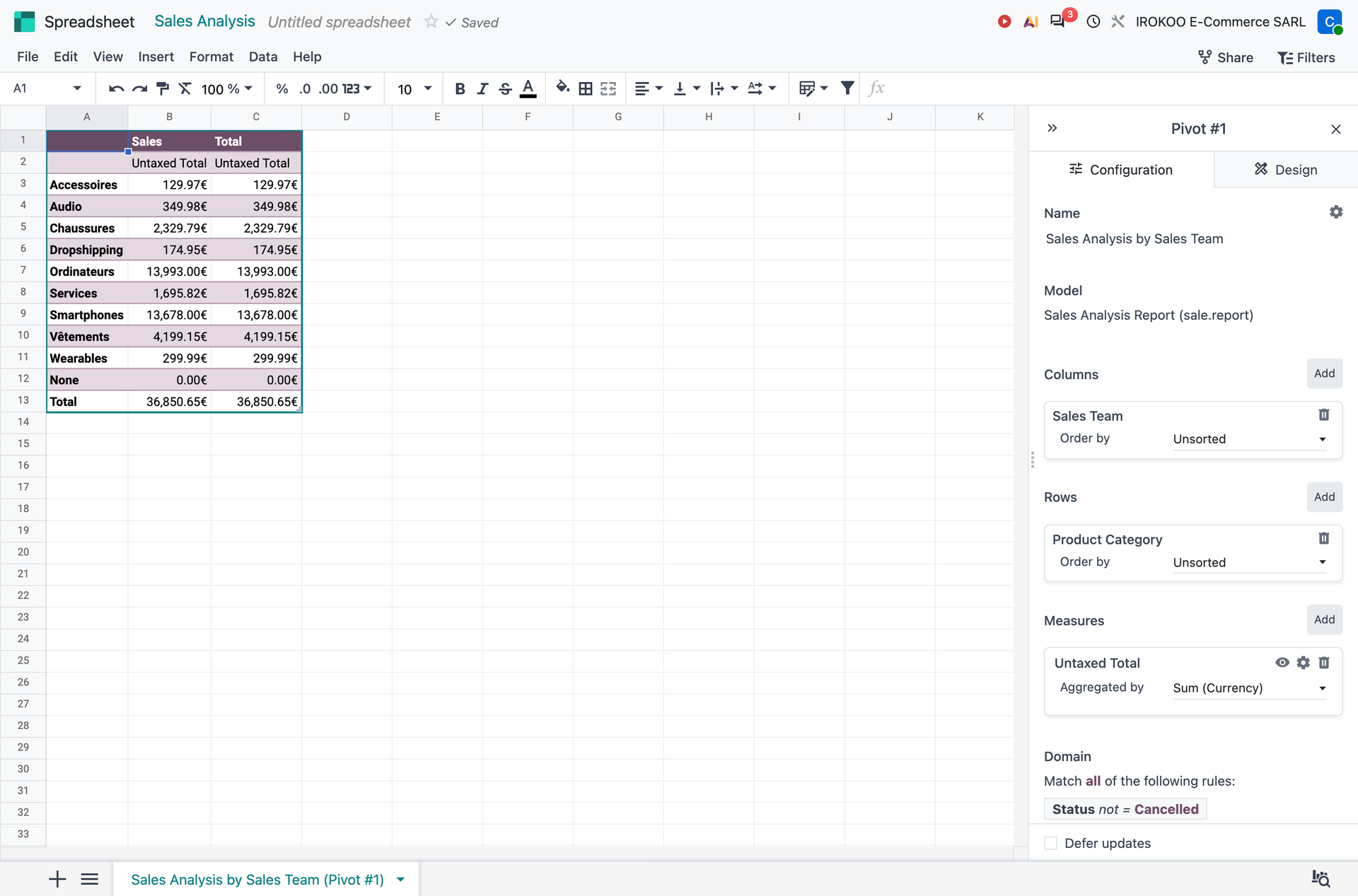Viewport: 1358px width, 896px height.
Task: Toggle strikethrough formatting
Action: (x=505, y=88)
